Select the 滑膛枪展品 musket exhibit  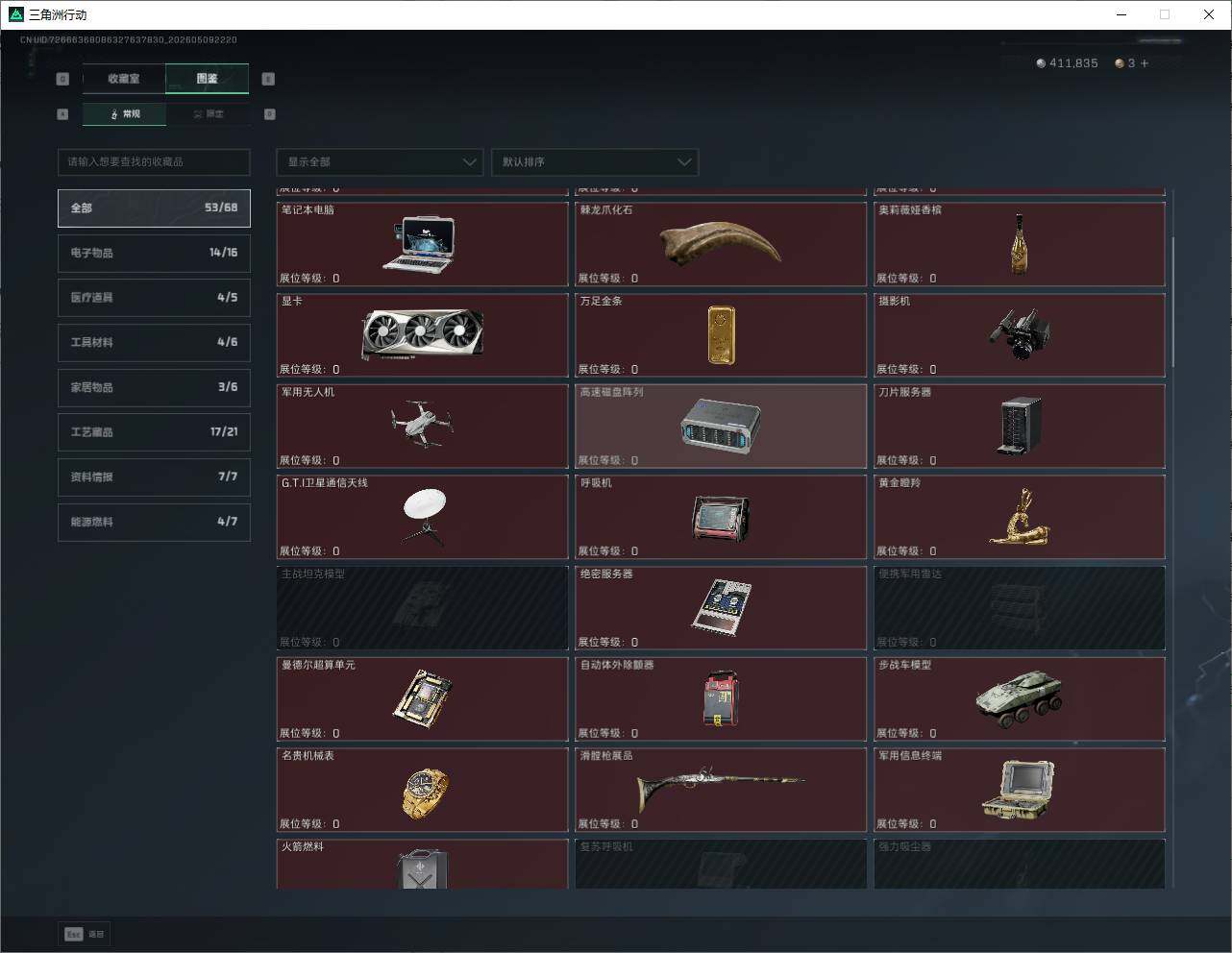tap(721, 790)
